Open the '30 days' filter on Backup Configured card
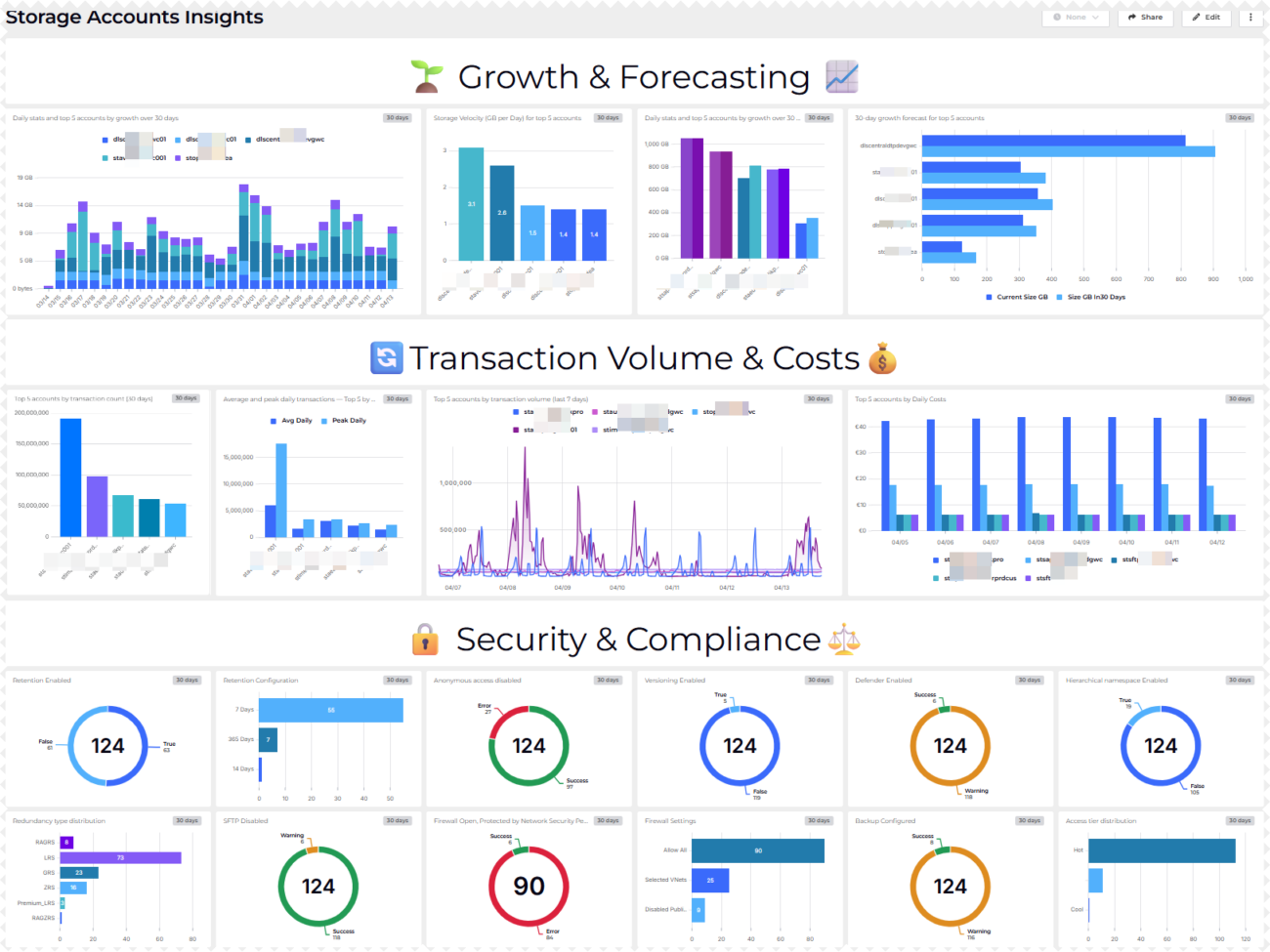1270x952 pixels. 1029,820
